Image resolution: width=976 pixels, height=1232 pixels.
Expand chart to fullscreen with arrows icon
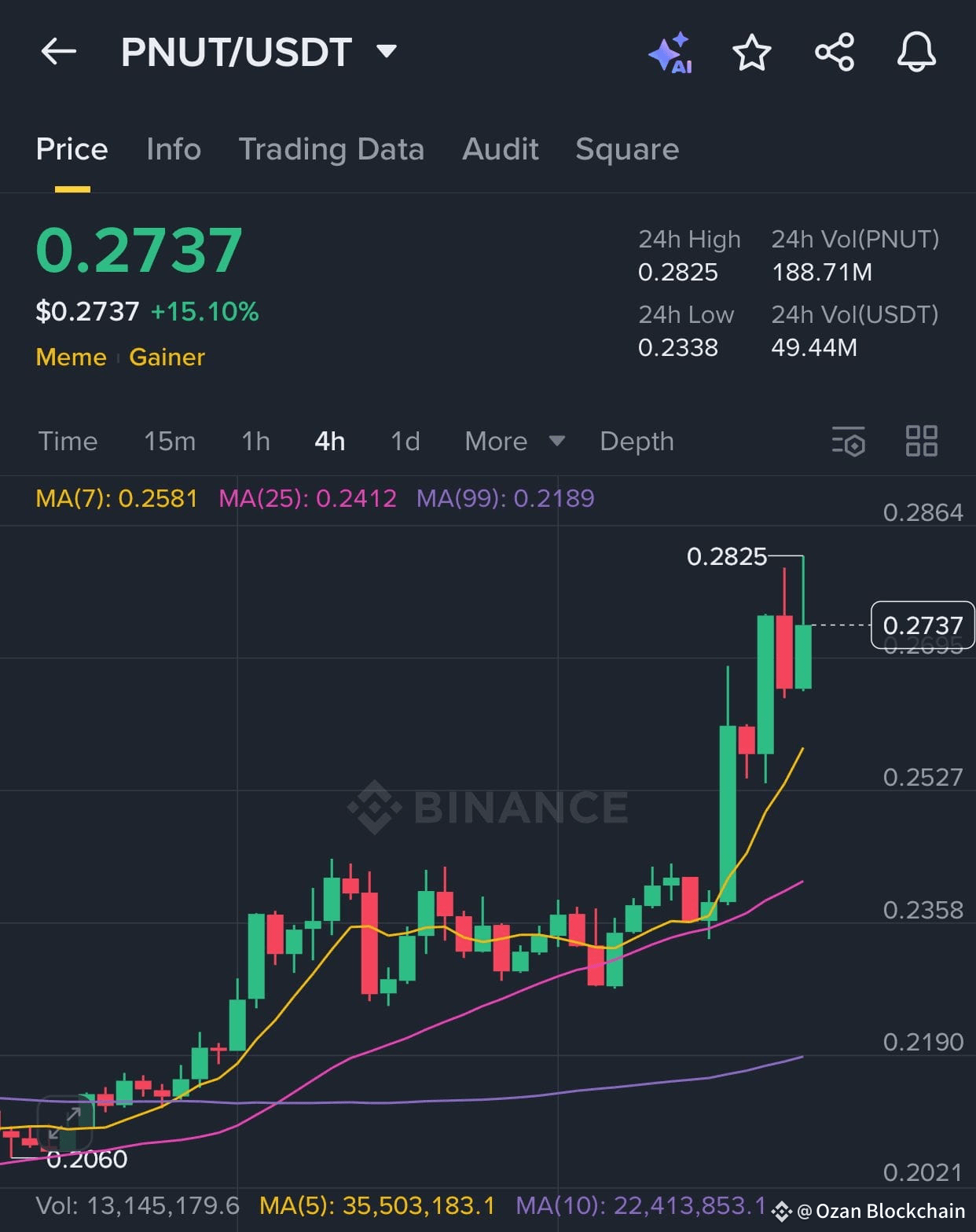[66, 1123]
